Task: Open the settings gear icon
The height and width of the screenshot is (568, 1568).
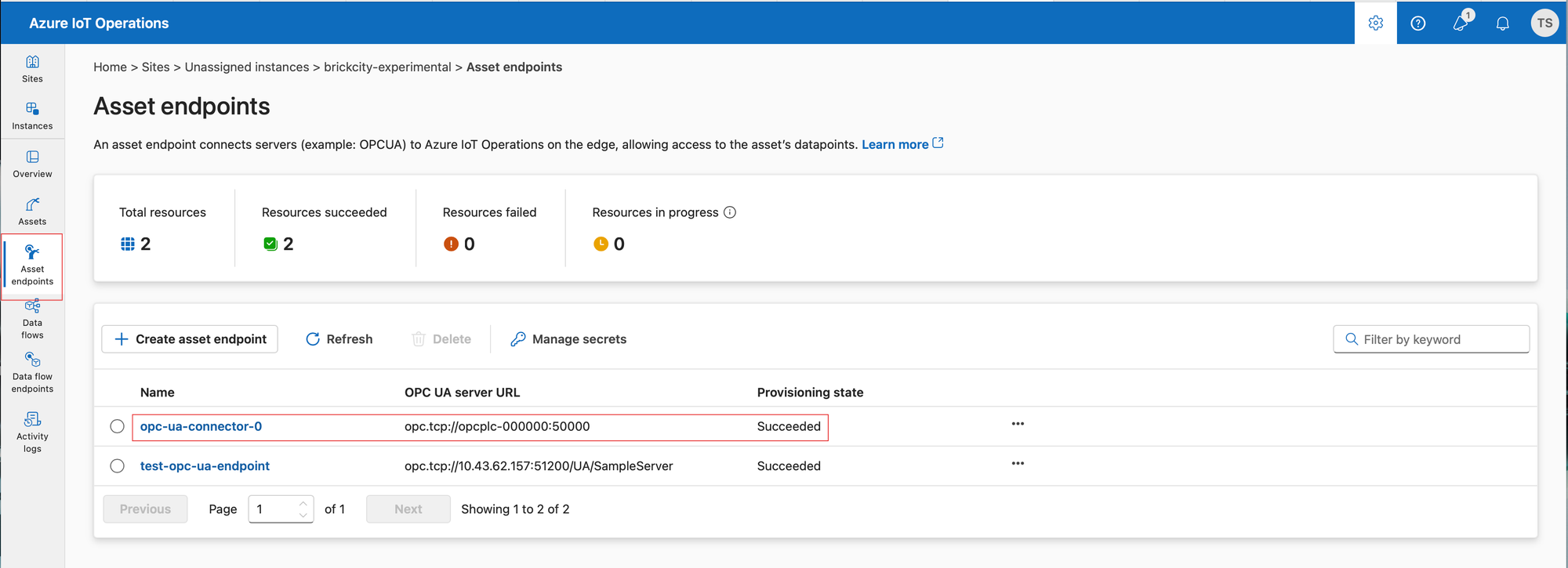Action: 1375,24
